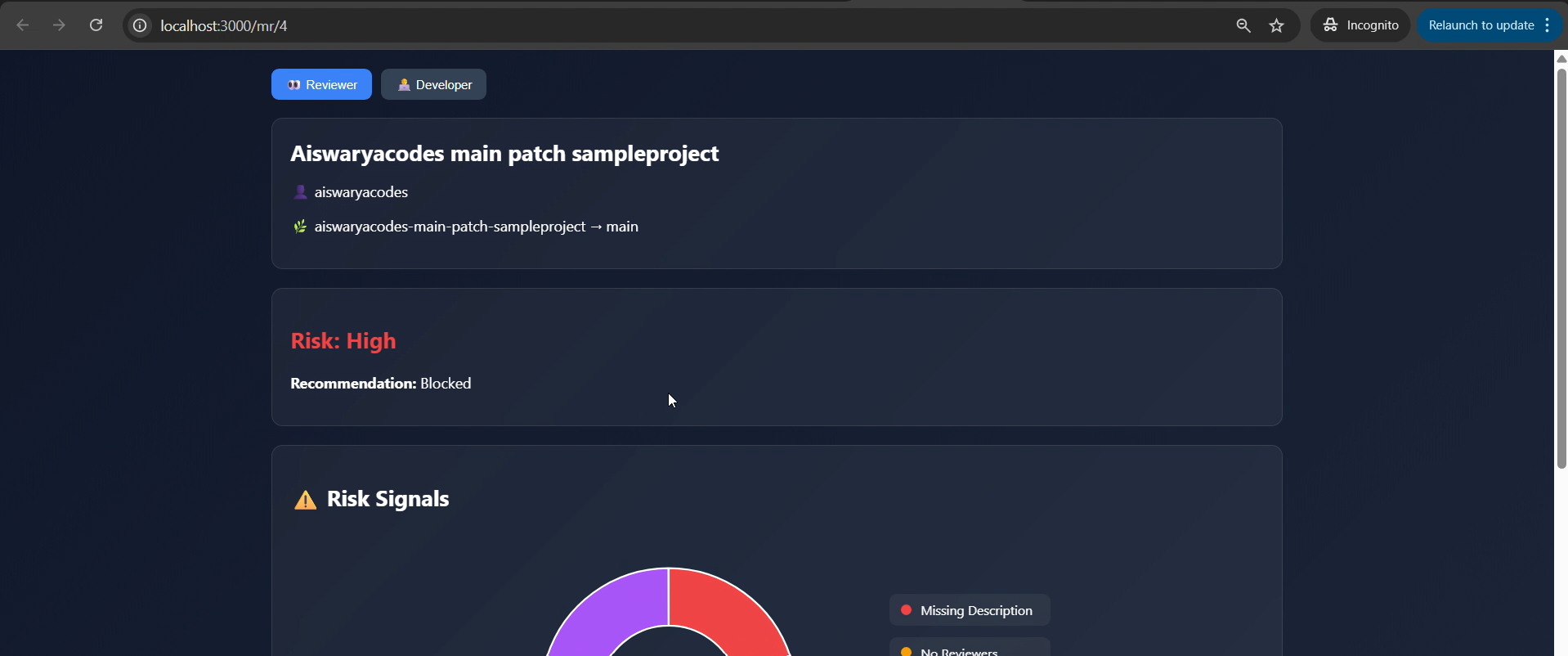Bookmark this page with the star icon

tap(1277, 25)
